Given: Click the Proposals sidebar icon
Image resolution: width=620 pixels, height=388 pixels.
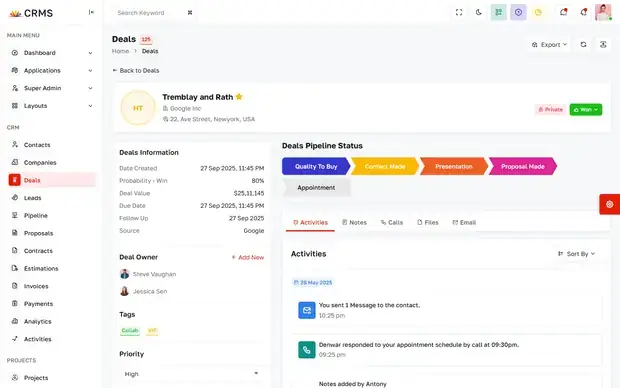Looking at the screenshot, I should point(15,233).
